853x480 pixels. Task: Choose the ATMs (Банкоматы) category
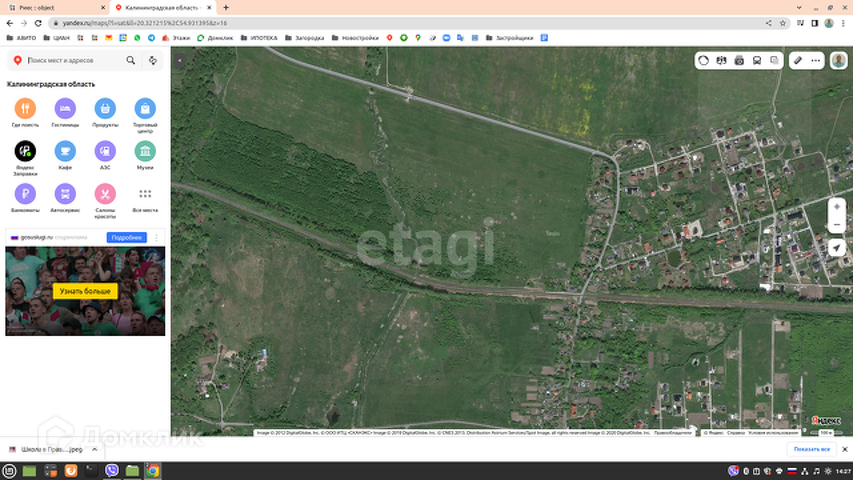(25, 194)
